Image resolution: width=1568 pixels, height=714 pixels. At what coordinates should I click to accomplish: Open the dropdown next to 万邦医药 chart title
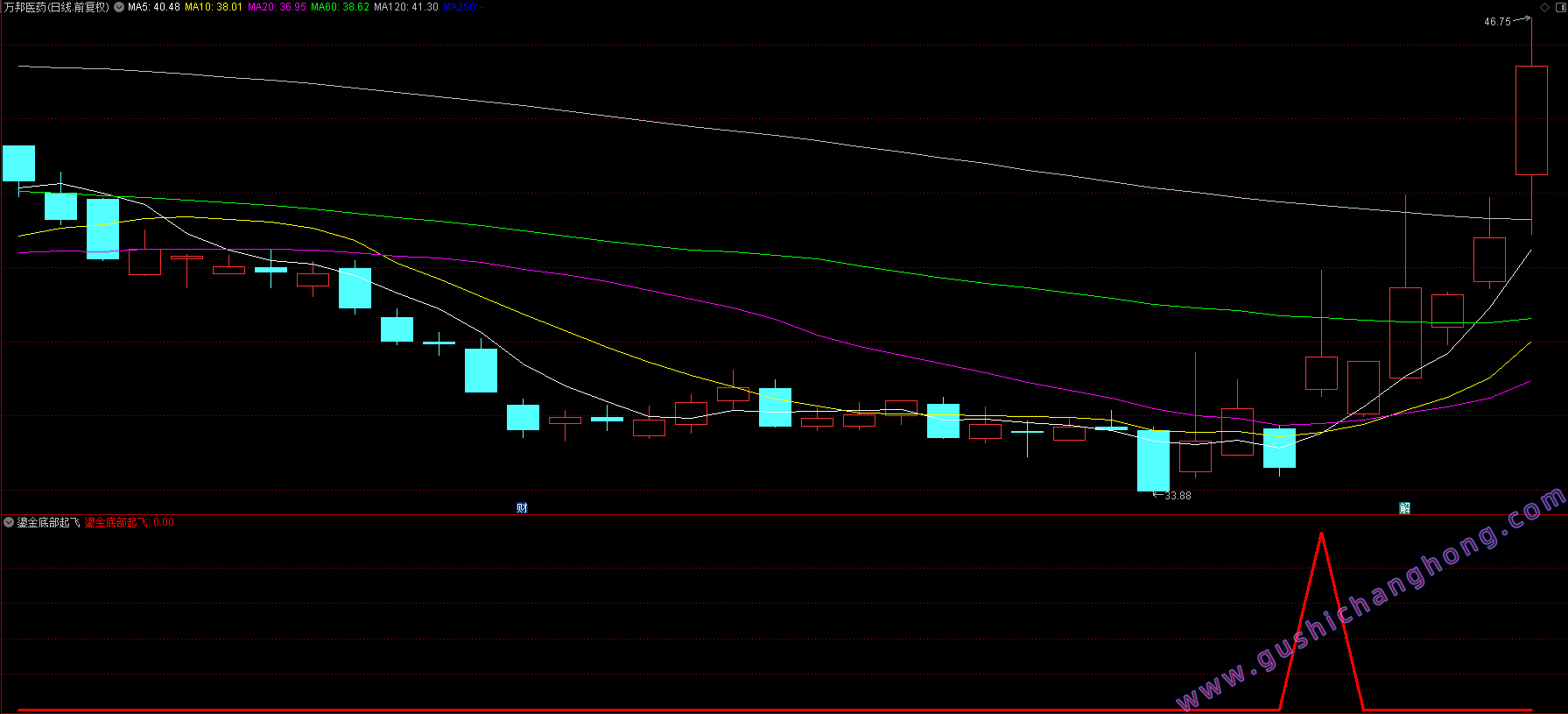click(119, 7)
